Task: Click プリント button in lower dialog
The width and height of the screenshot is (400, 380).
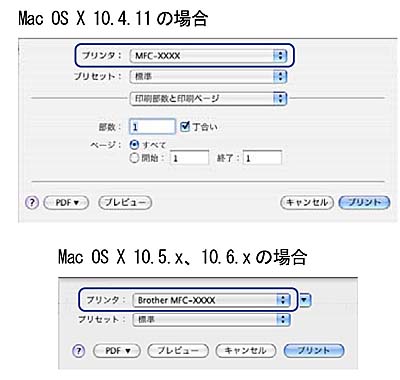Action: click(x=314, y=351)
